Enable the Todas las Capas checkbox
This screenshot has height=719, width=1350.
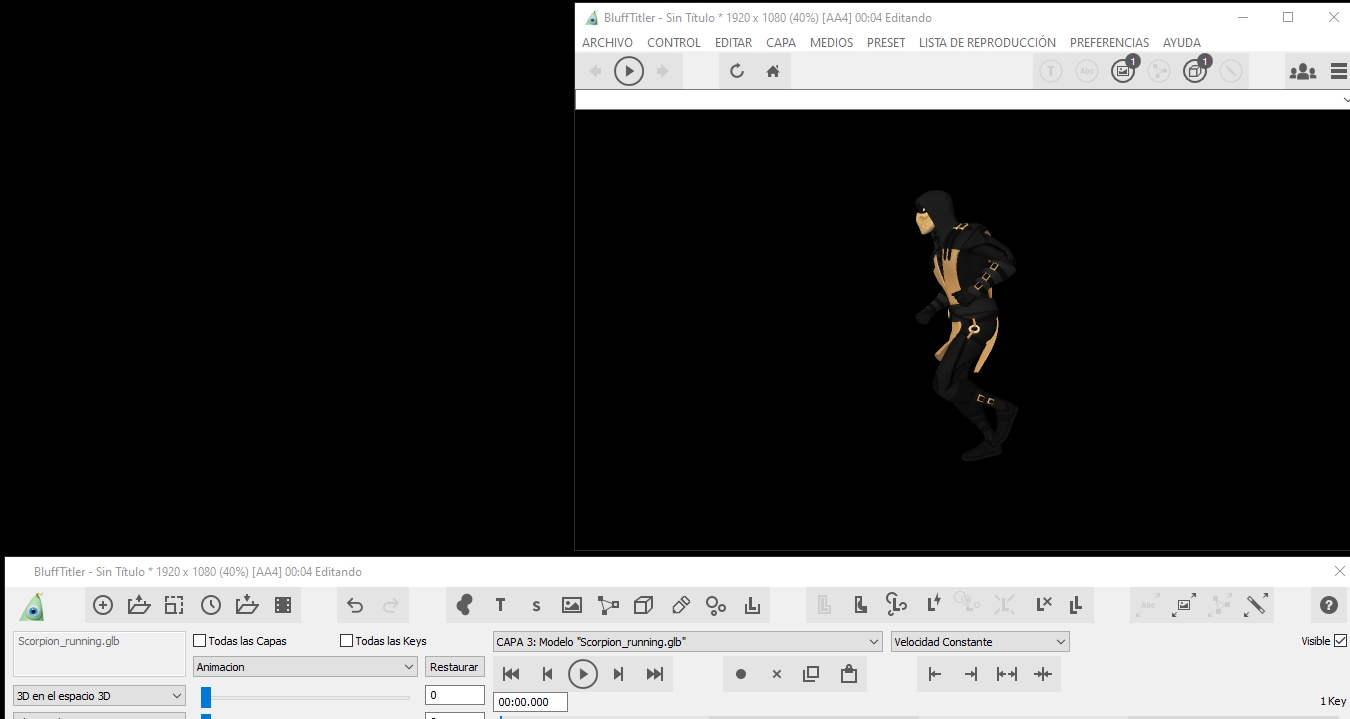click(x=199, y=641)
